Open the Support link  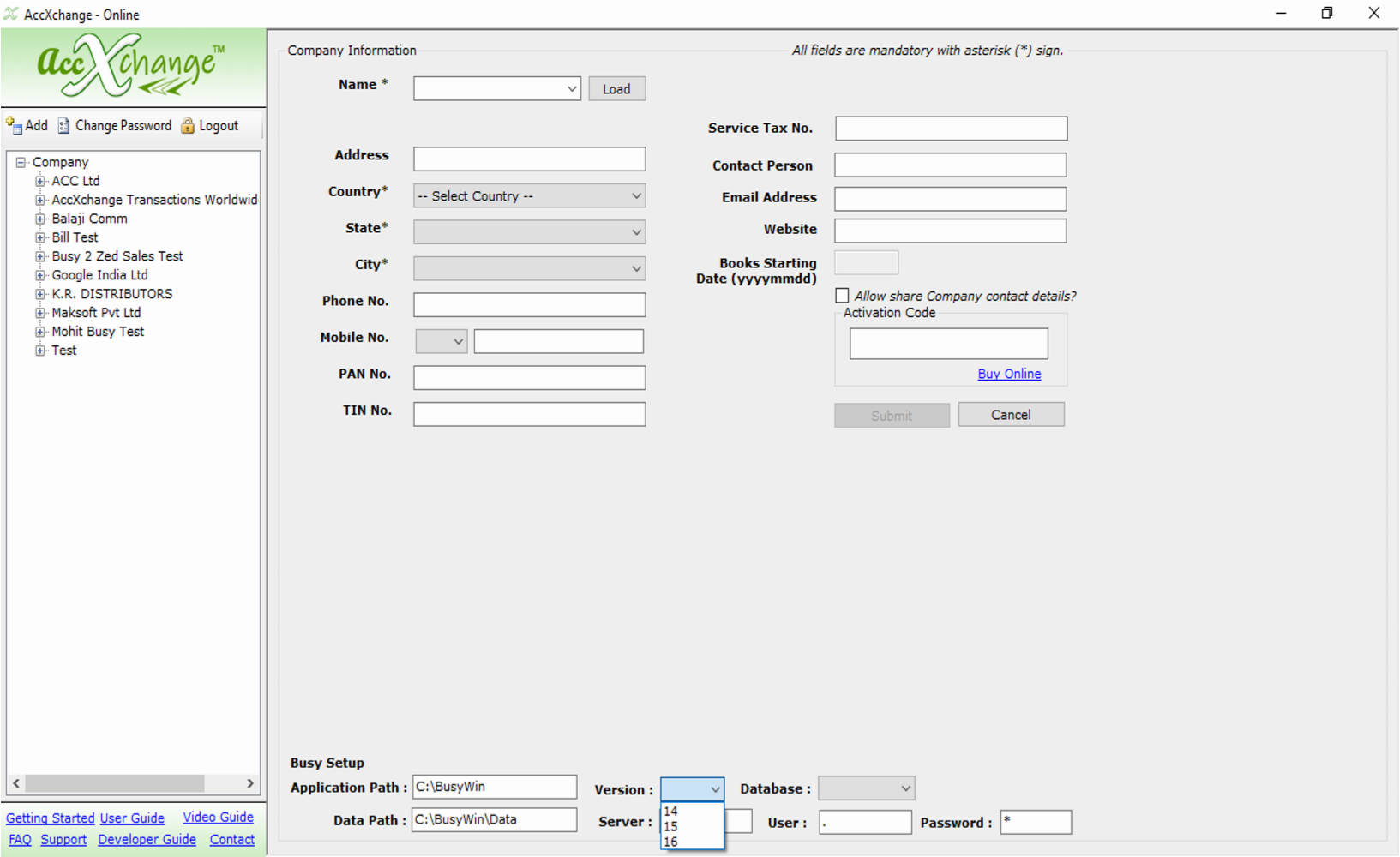(63, 840)
